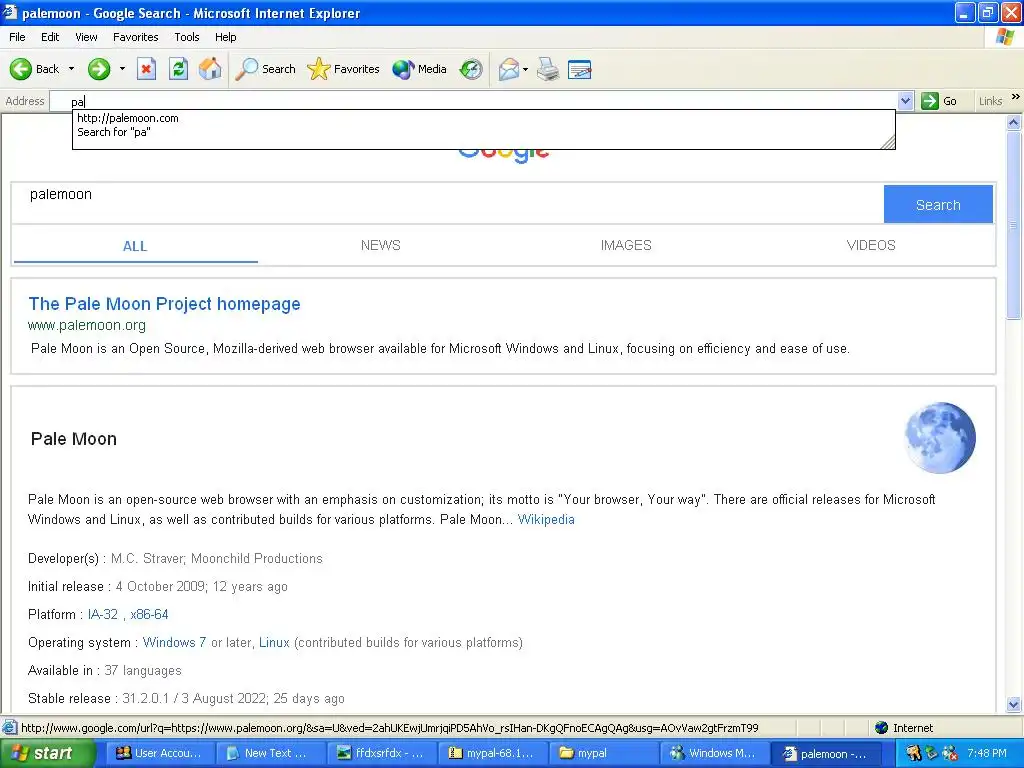Expand the Address bar dropdown arrow

click(905, 101)
